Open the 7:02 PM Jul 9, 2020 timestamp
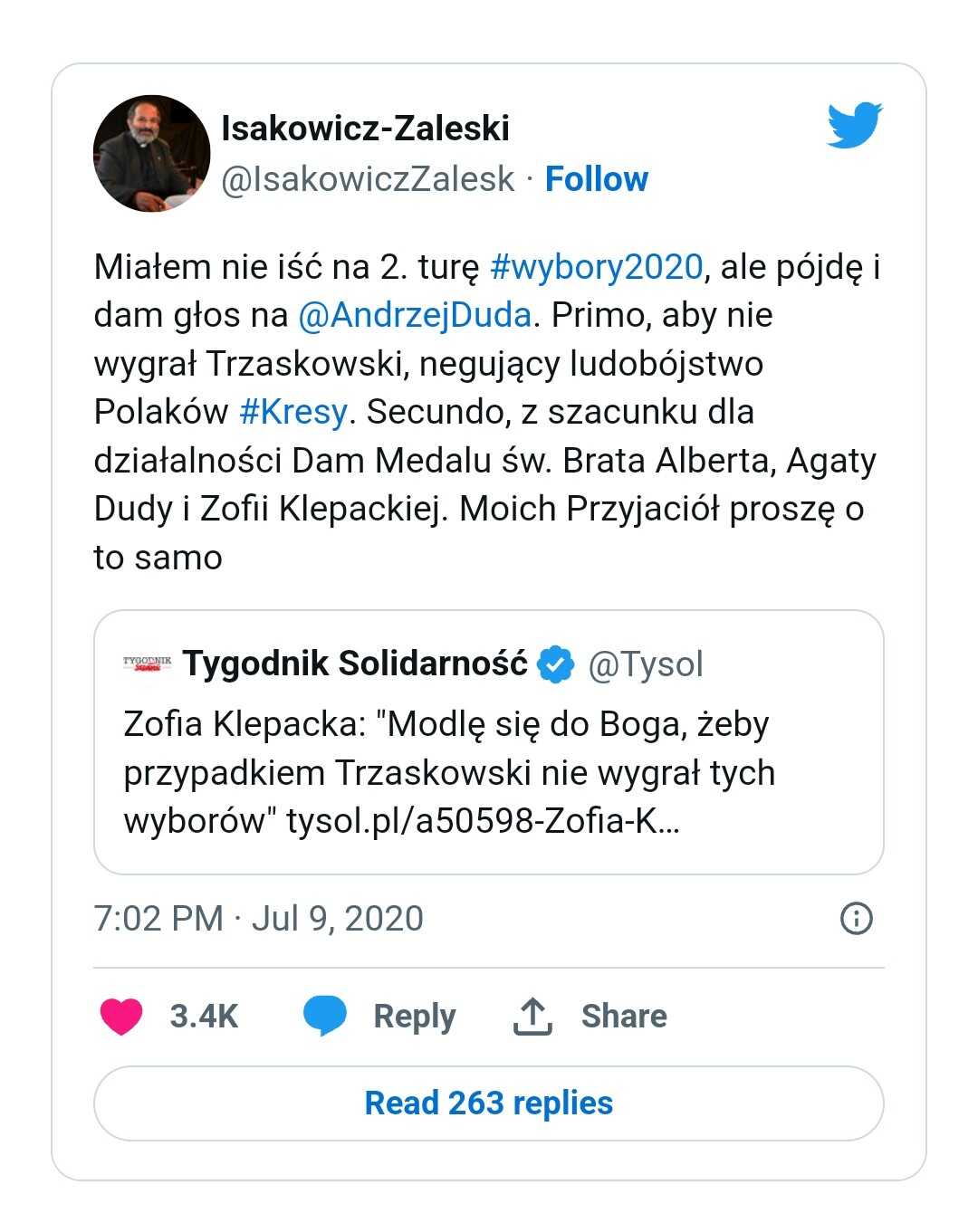 pyautogui.click(x=259, y=918)
